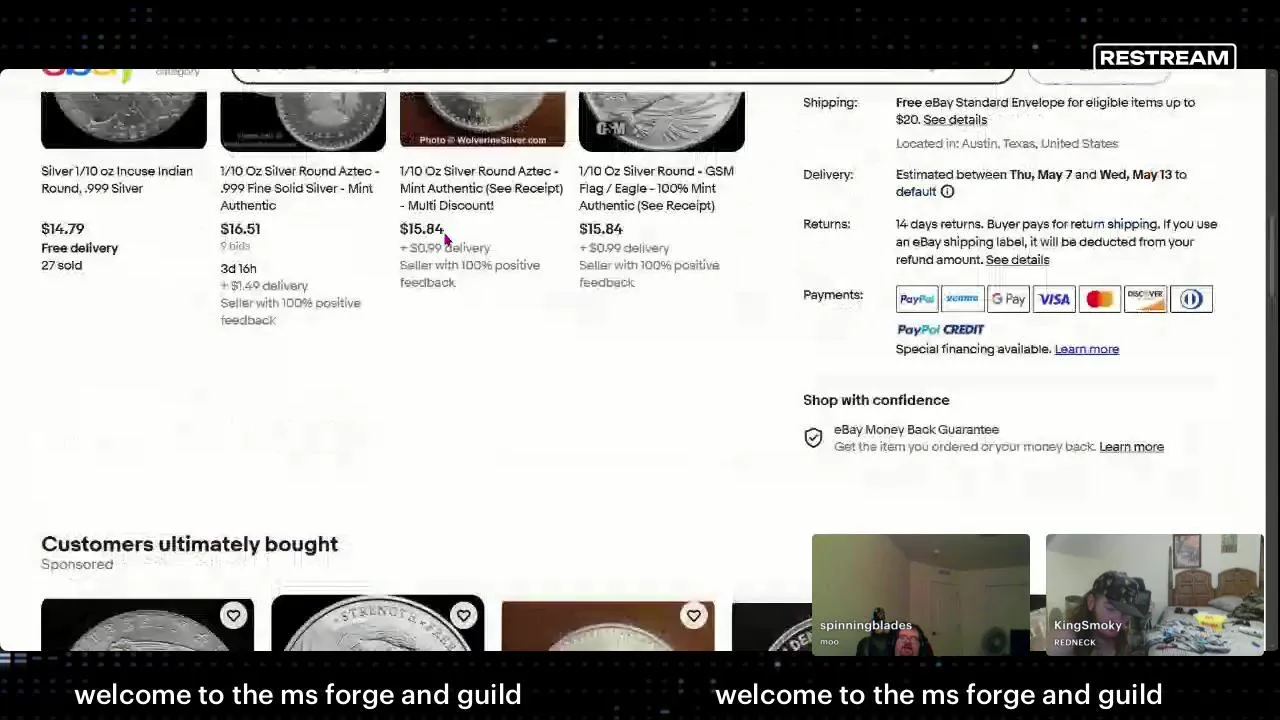Open Silver 1/10 oz Incuse Indian Round listing
1280x720 pixels.
(117, 180)
